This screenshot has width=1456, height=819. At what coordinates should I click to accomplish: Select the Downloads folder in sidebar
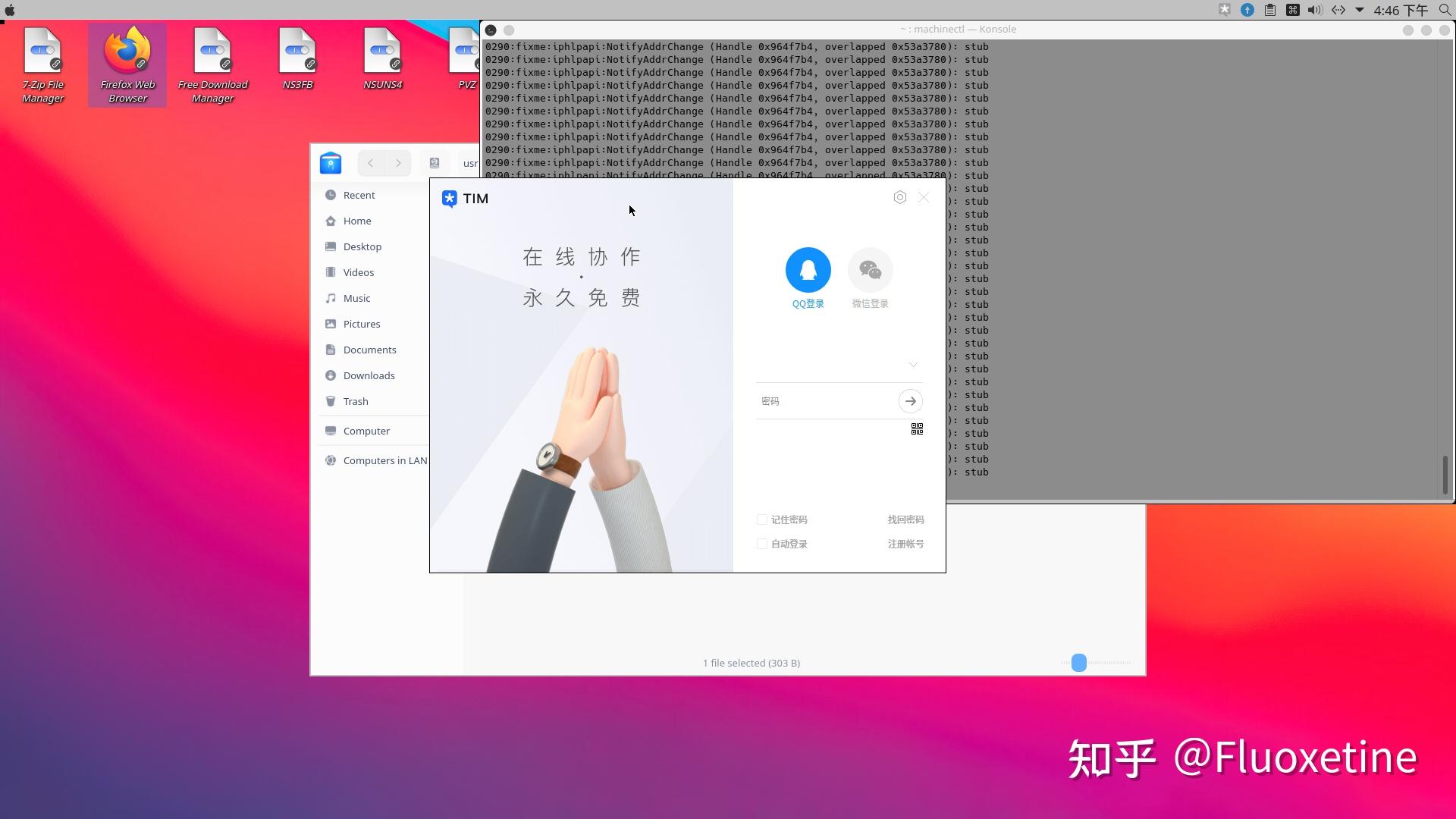369,375
